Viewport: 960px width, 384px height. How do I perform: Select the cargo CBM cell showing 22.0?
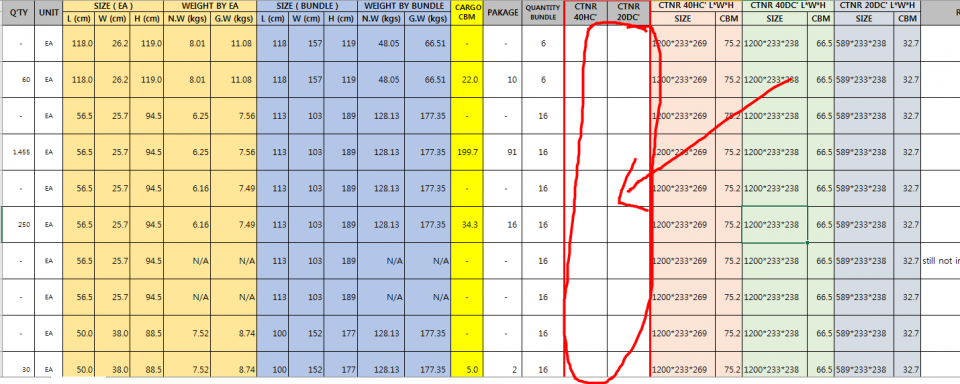tap(467, 80)
